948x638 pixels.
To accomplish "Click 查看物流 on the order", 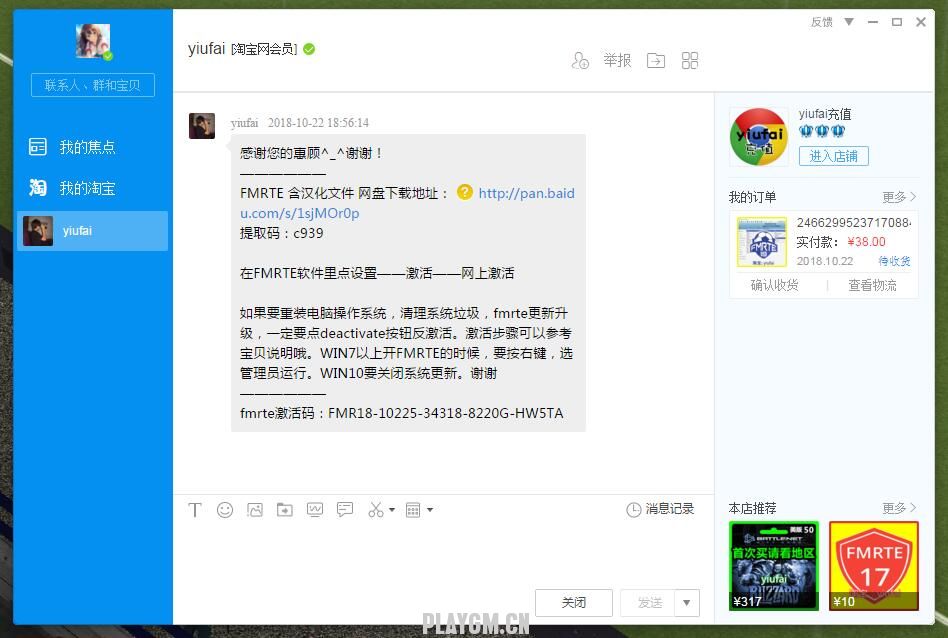I will point(872,285).
